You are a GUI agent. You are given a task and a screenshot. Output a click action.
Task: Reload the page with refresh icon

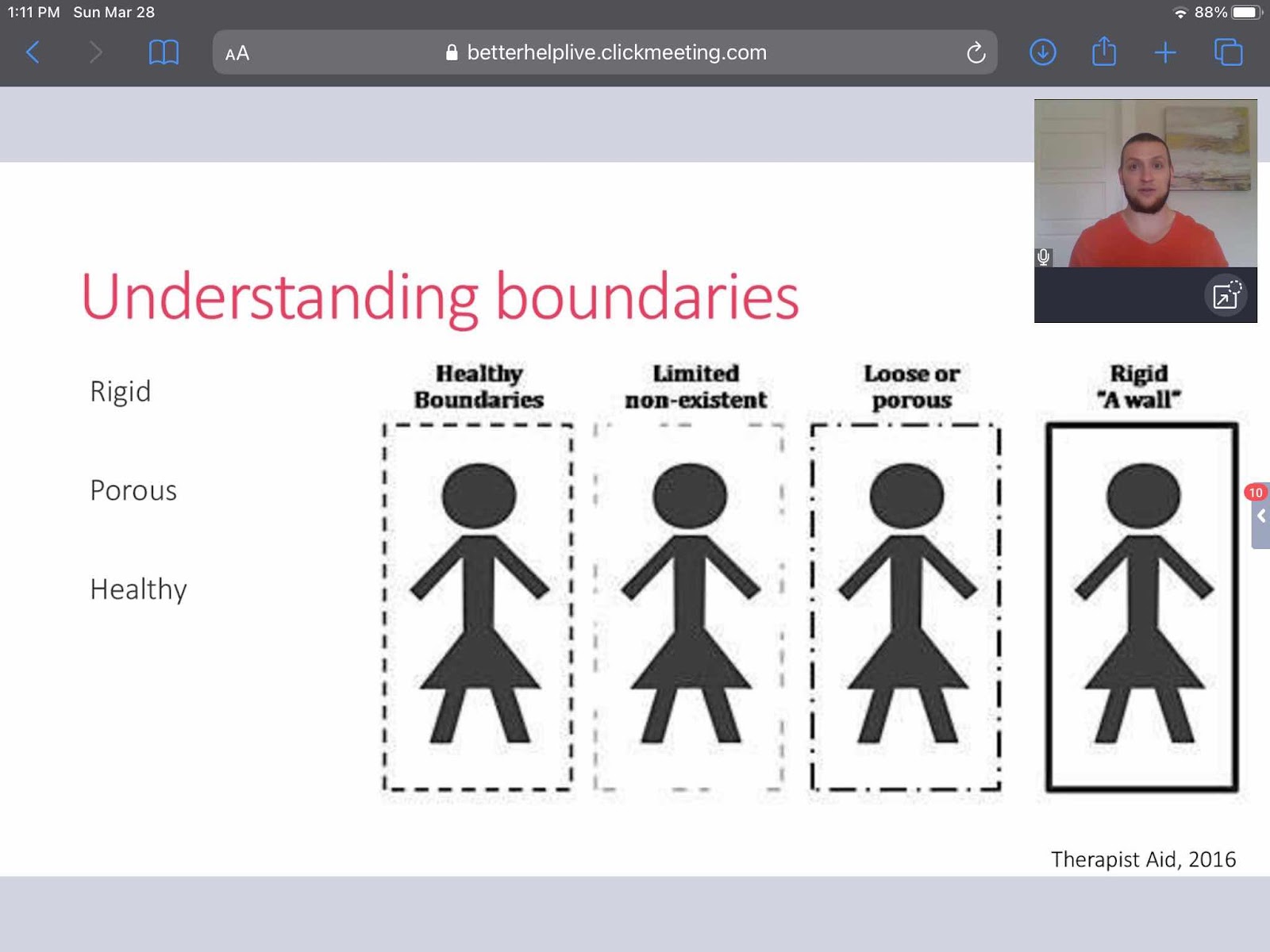(976, 53)
